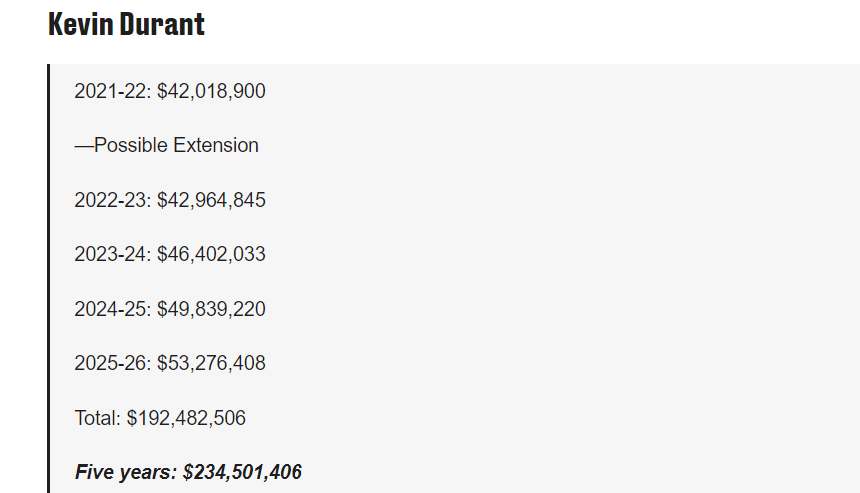The width and height of the screenshot is (860, 493).
Task: Click the word Durant in the heading
Action: tap(161, 25)
